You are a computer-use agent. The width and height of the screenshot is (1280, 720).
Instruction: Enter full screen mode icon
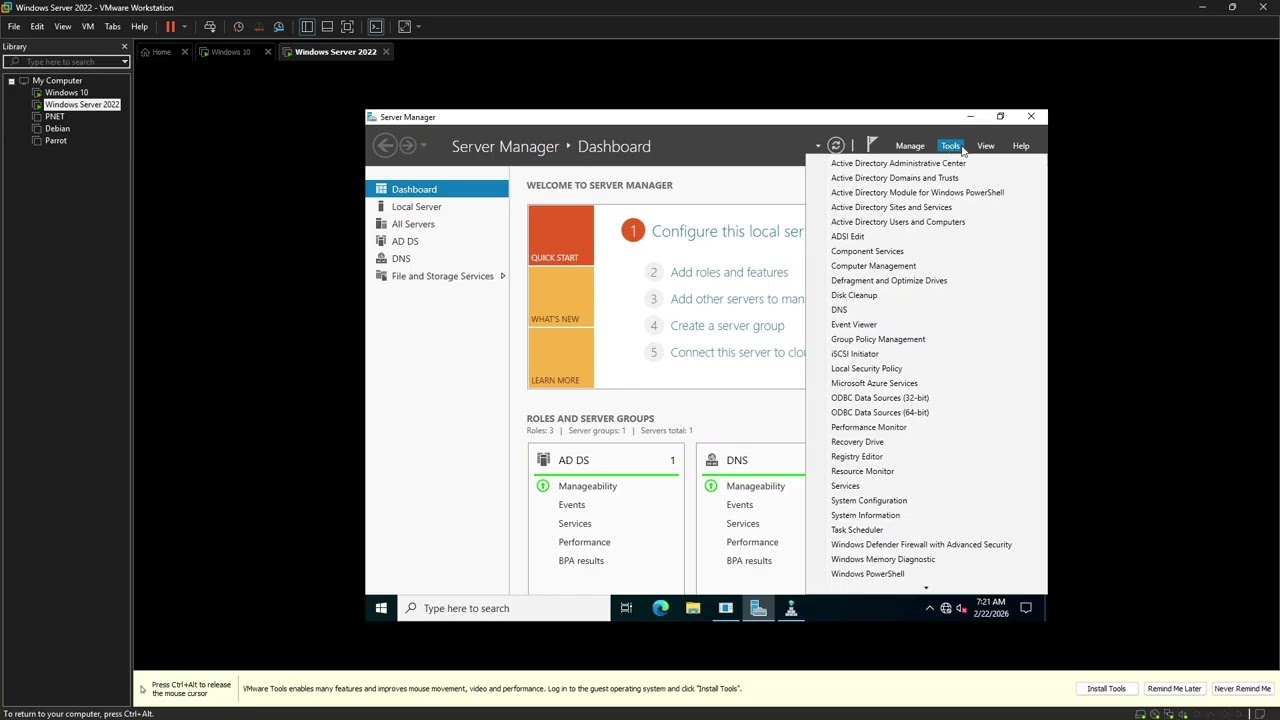point(347,27)
